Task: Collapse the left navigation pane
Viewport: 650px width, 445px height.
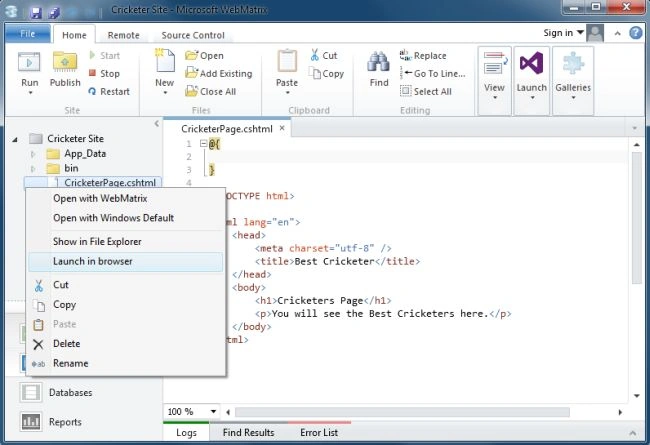Action: click(x=156, y=123)
